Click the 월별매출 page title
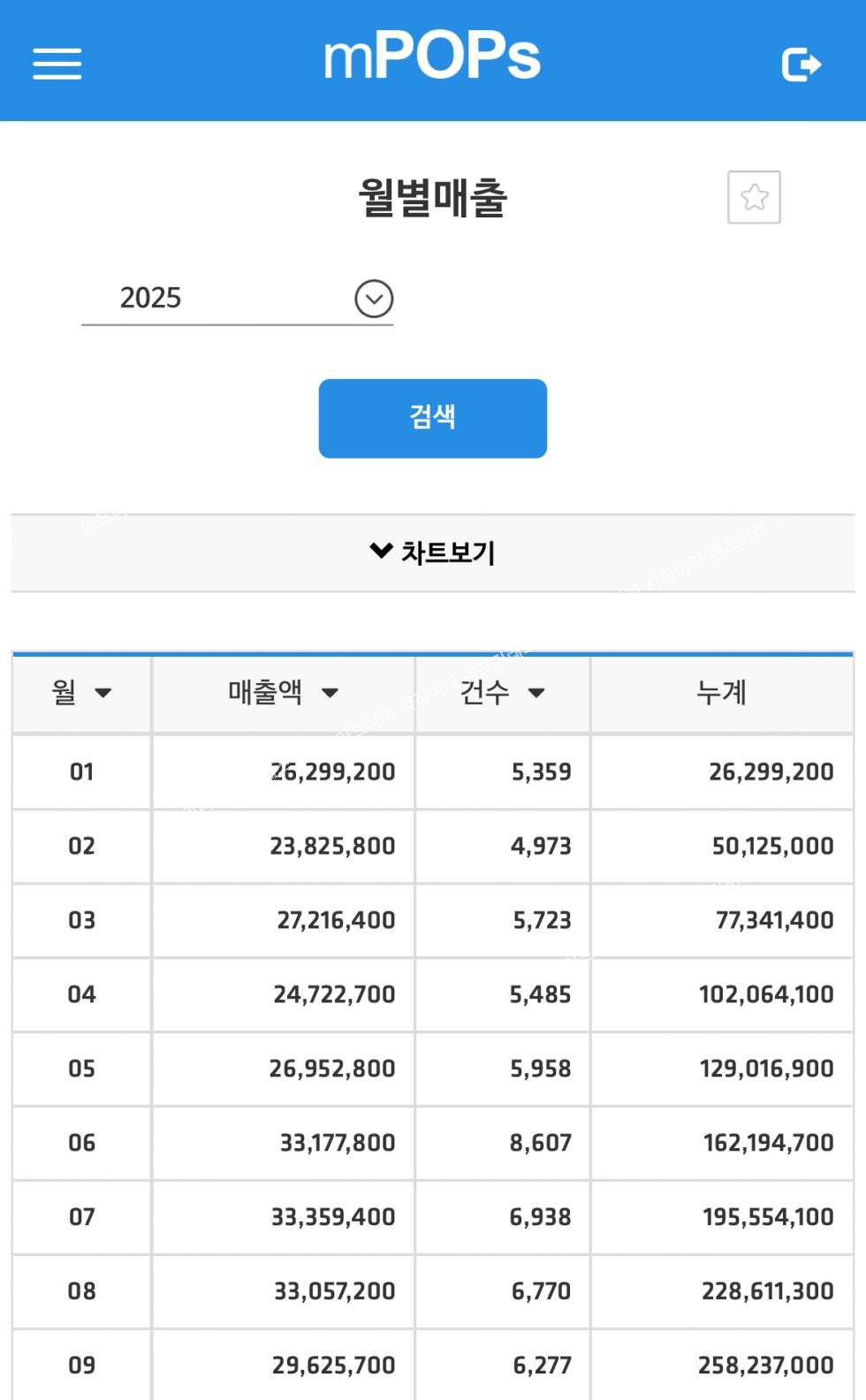This screenshot has height=1400, width=866. [x=432, y=197]
